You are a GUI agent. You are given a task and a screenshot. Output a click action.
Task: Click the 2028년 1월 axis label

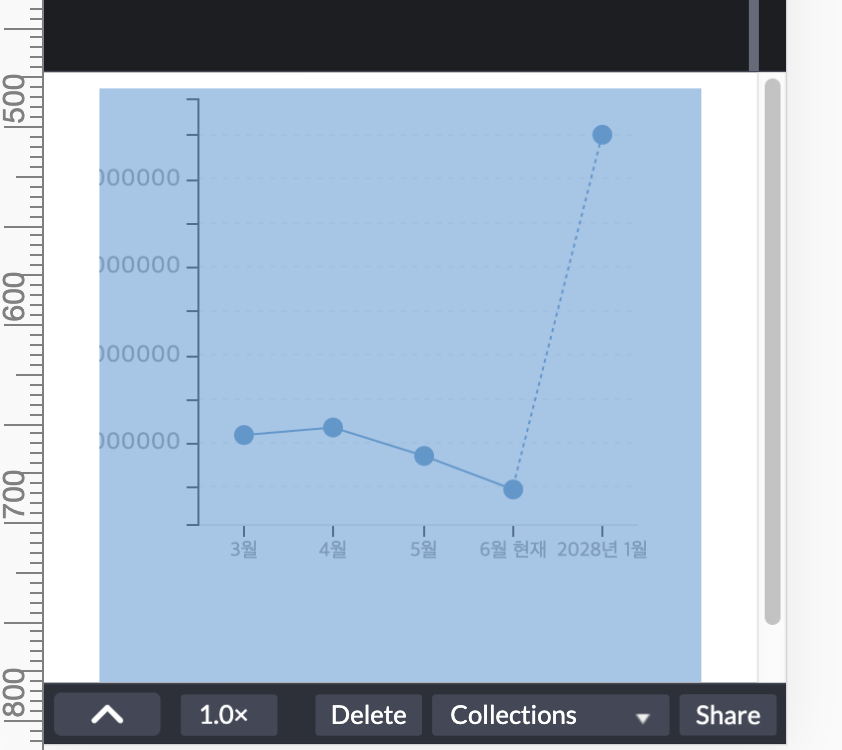click(602, 547)
